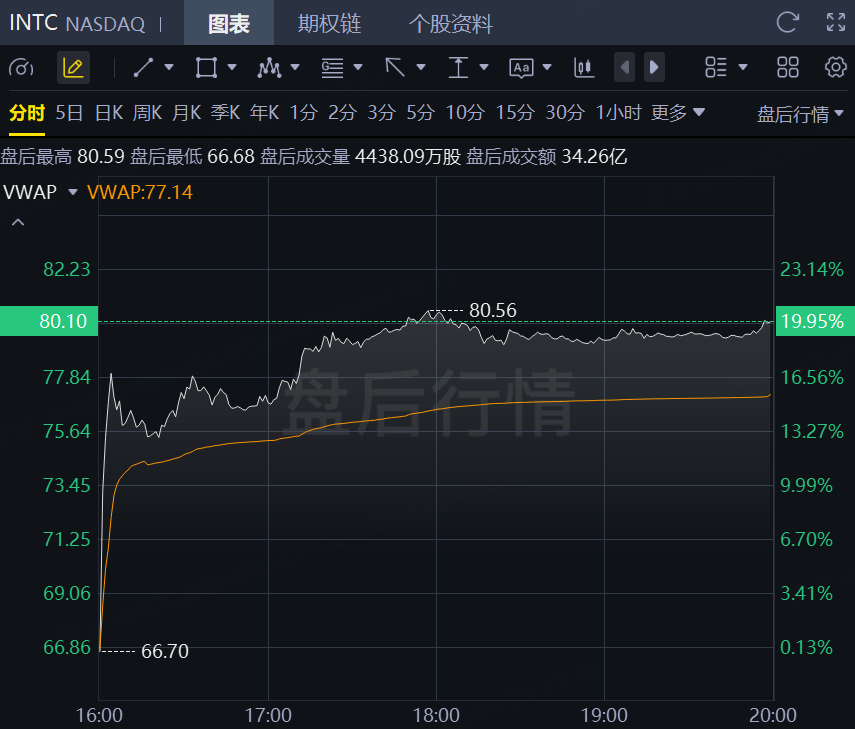Open the chart settings gear
The height and width of the screenshot is (729, 855).
coord(835,68)
